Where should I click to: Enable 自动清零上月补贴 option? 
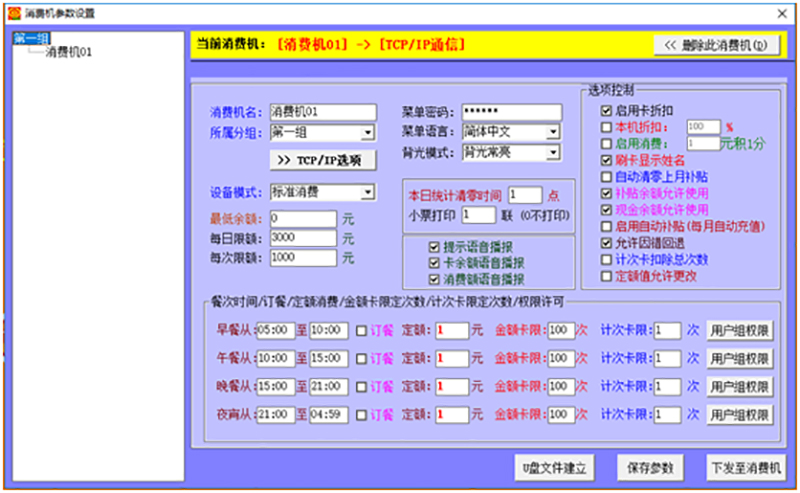[606, 176]
